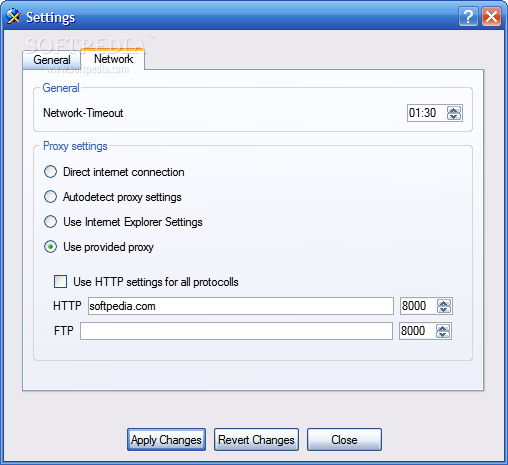Click the Settings app icon in title bar
Image resolution: width=508 pixels, height=465 pixels.
click(x=13, y=17)
